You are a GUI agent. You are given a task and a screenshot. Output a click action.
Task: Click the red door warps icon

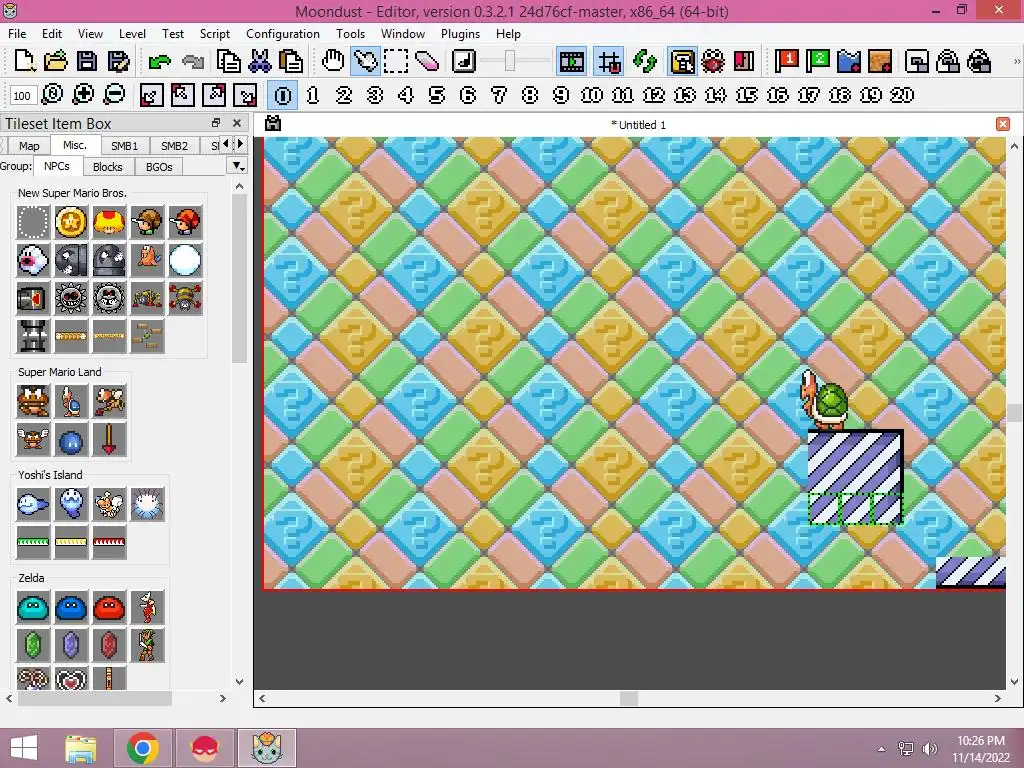coord(744,61)
